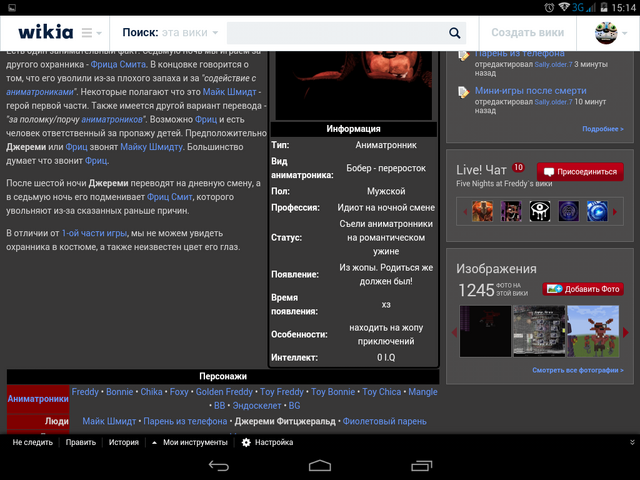Open the user avatar profile icon
The height and width of the screenshot is (480, 640).
click(x=606, y=33)
